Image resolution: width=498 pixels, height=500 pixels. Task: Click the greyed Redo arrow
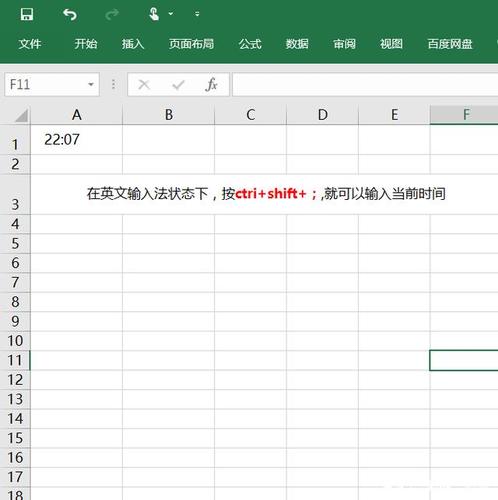[x=112, y=15]
